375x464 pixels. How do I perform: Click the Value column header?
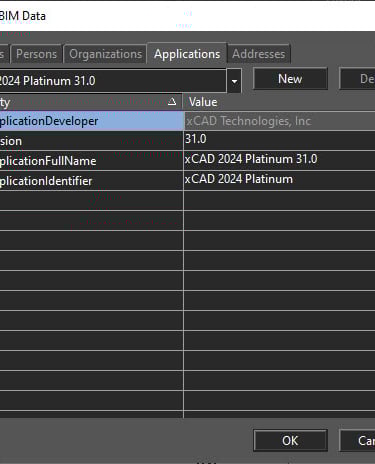(279, 102)
